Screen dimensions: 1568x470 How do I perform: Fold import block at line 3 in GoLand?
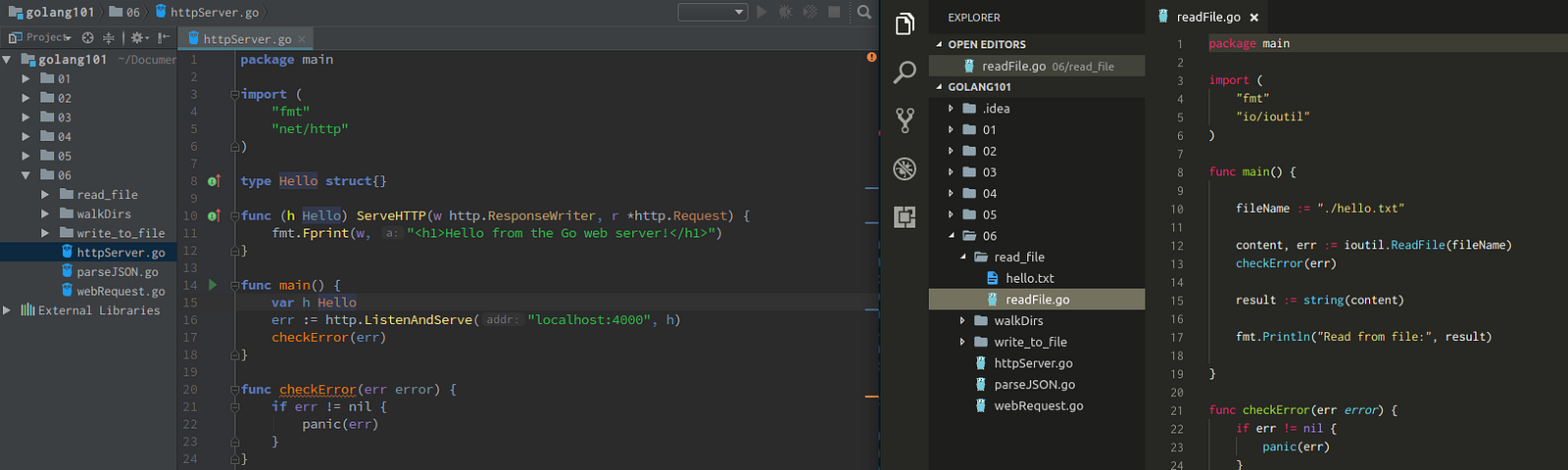(x=235, y=95)
